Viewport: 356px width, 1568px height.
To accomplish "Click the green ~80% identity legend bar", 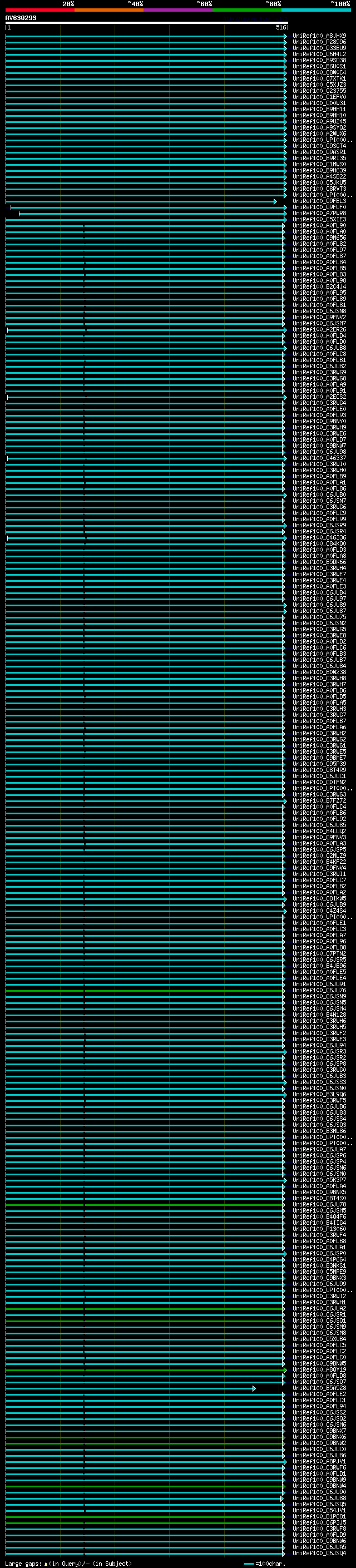I will point(246,10).
